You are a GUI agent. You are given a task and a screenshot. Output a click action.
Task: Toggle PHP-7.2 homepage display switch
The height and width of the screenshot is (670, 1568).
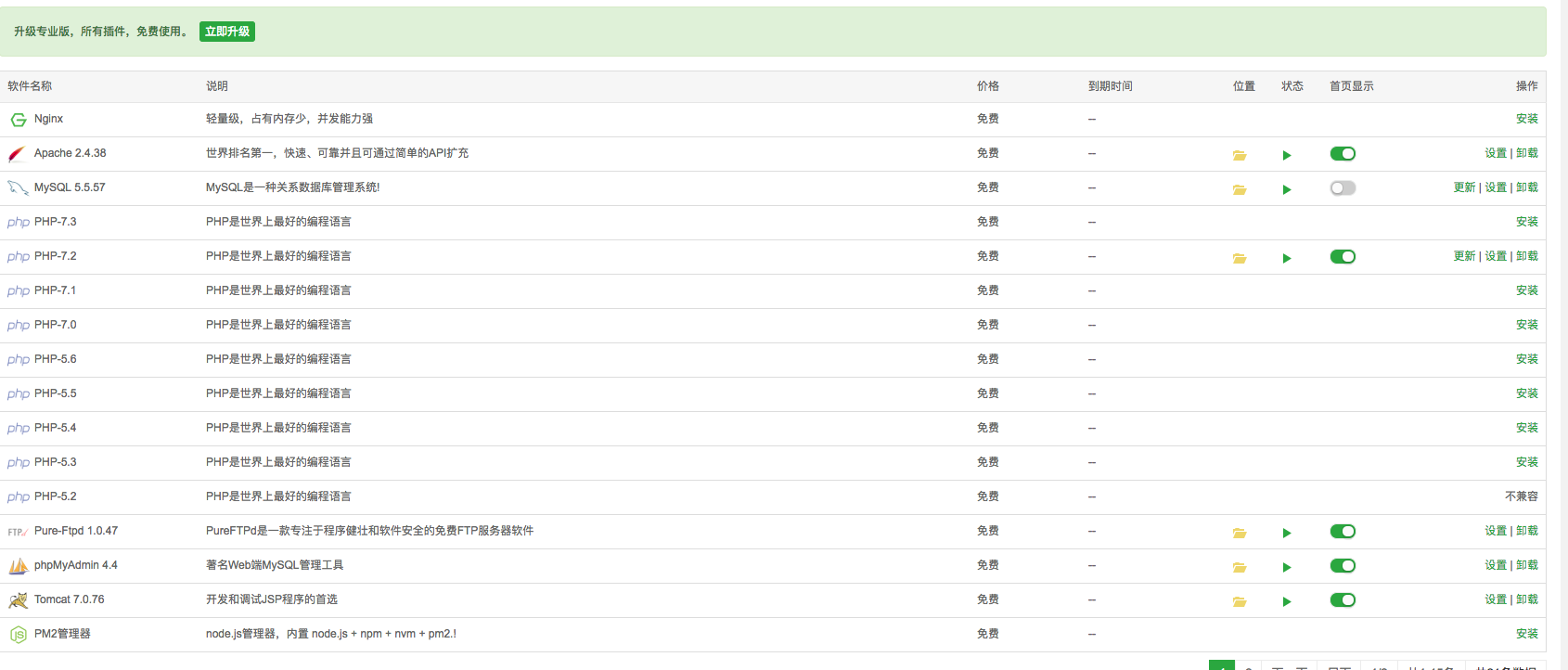tap(1343, 257)
